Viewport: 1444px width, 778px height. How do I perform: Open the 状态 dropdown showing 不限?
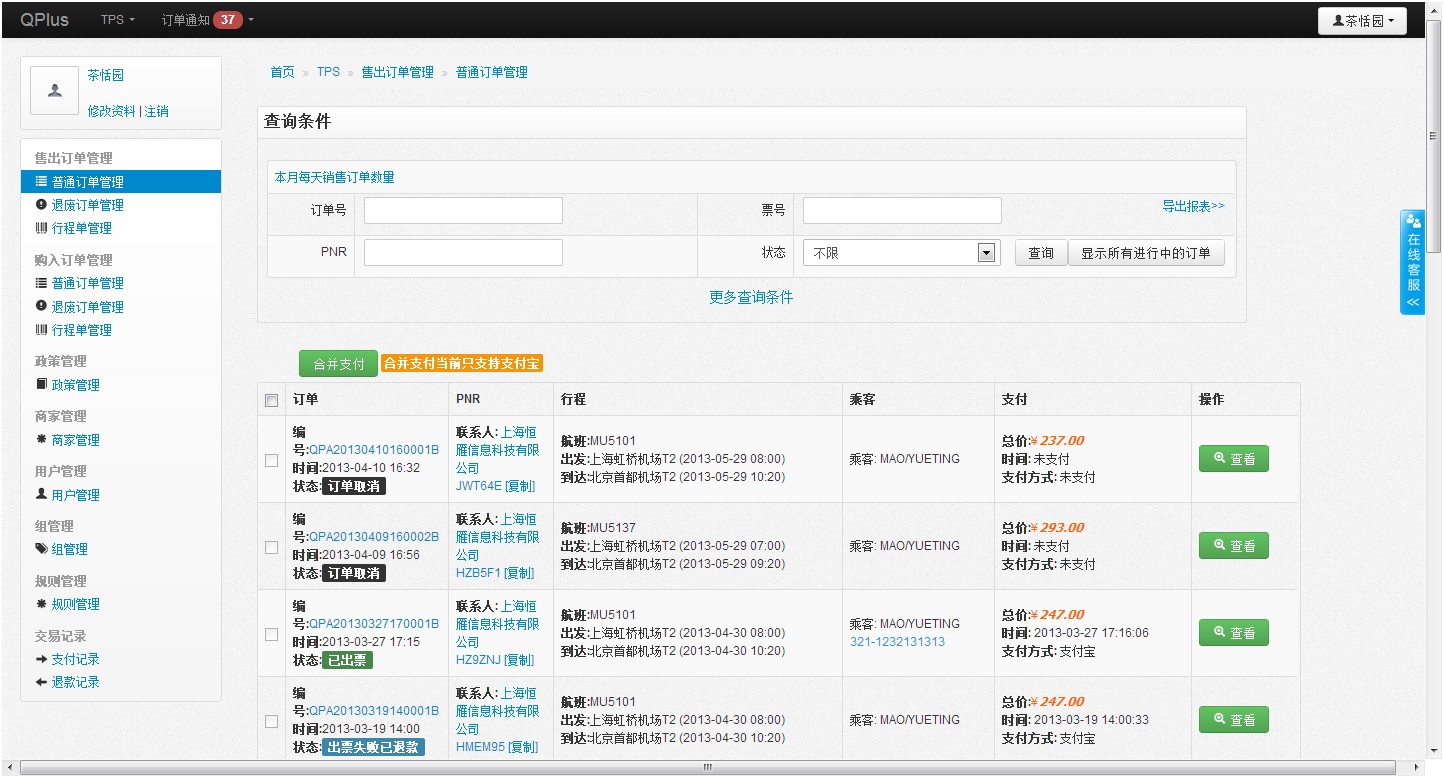900,254
